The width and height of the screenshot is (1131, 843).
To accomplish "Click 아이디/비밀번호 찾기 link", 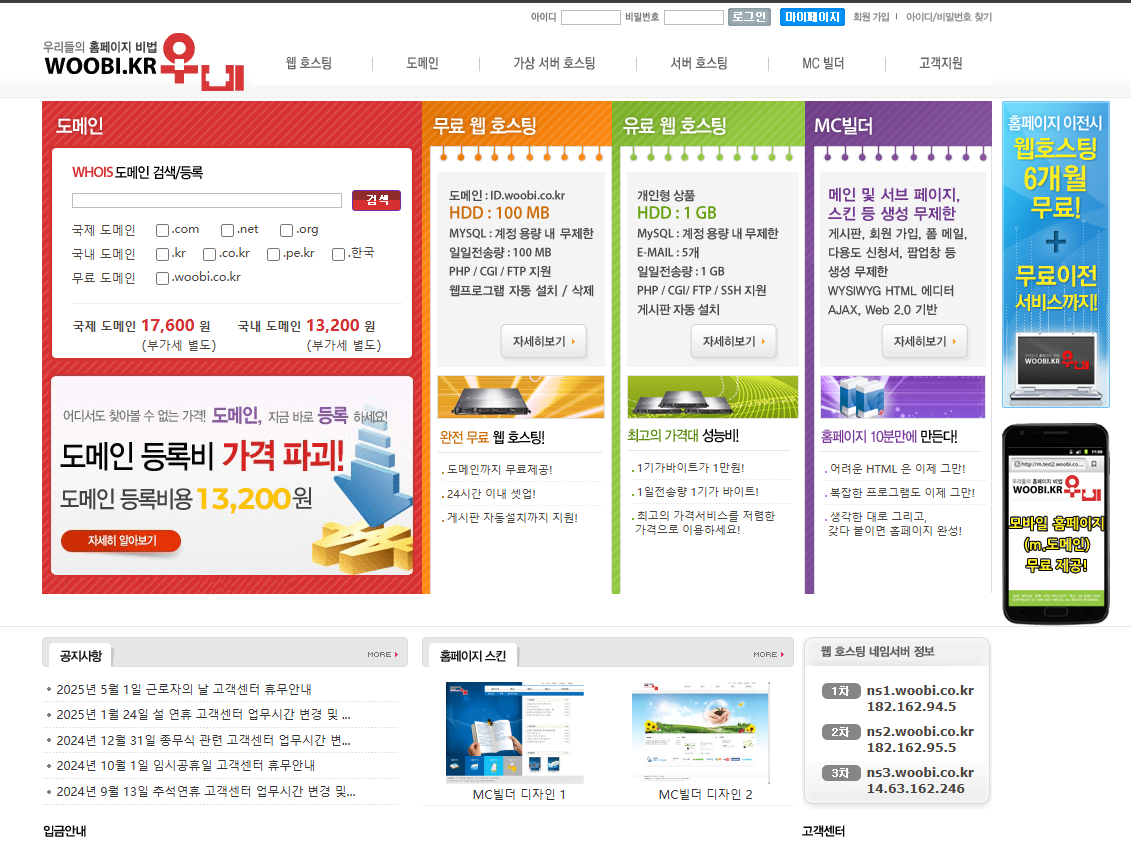I will (x=949, y=17).
